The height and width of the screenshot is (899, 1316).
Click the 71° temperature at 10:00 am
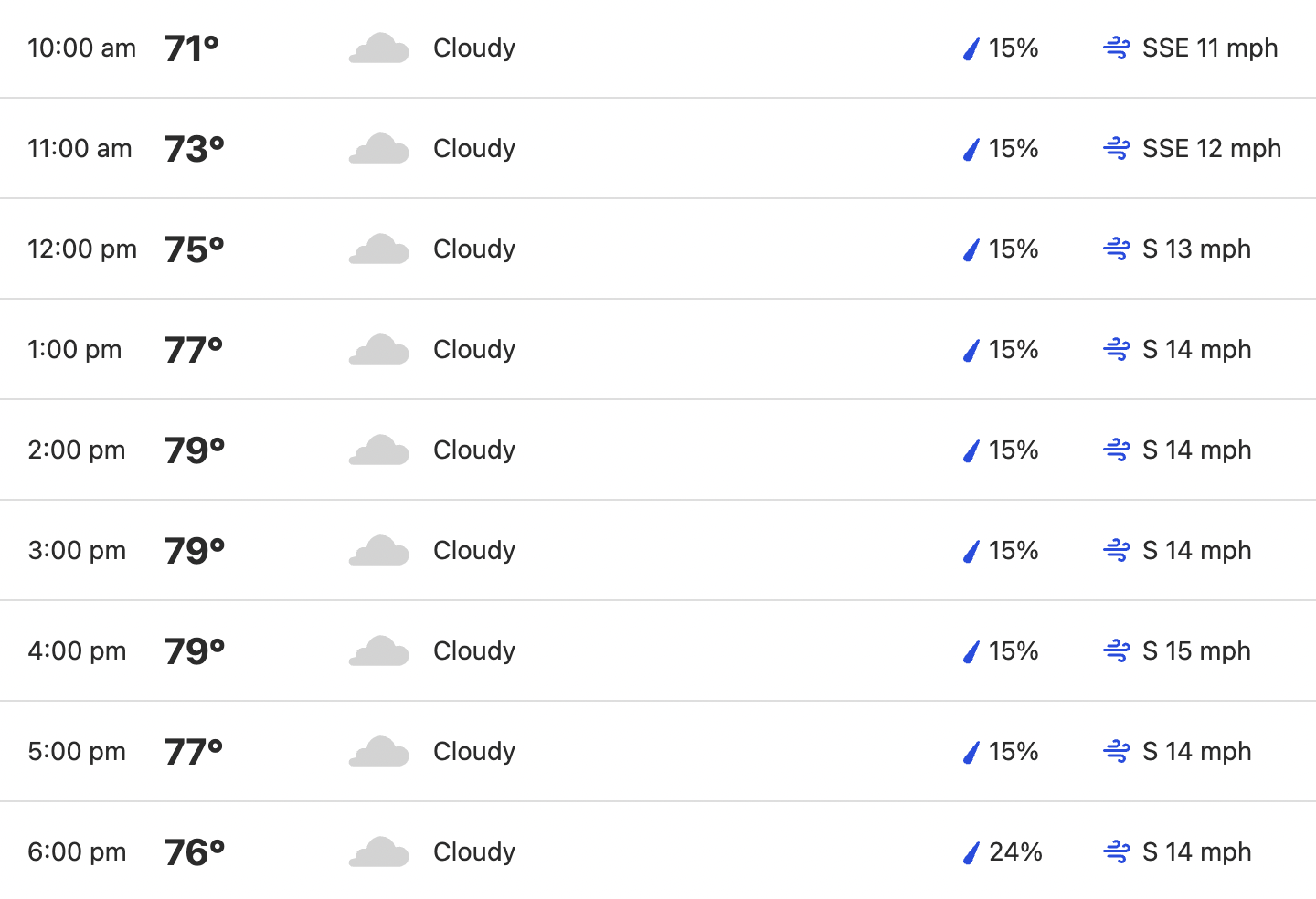tap(192, 48)
